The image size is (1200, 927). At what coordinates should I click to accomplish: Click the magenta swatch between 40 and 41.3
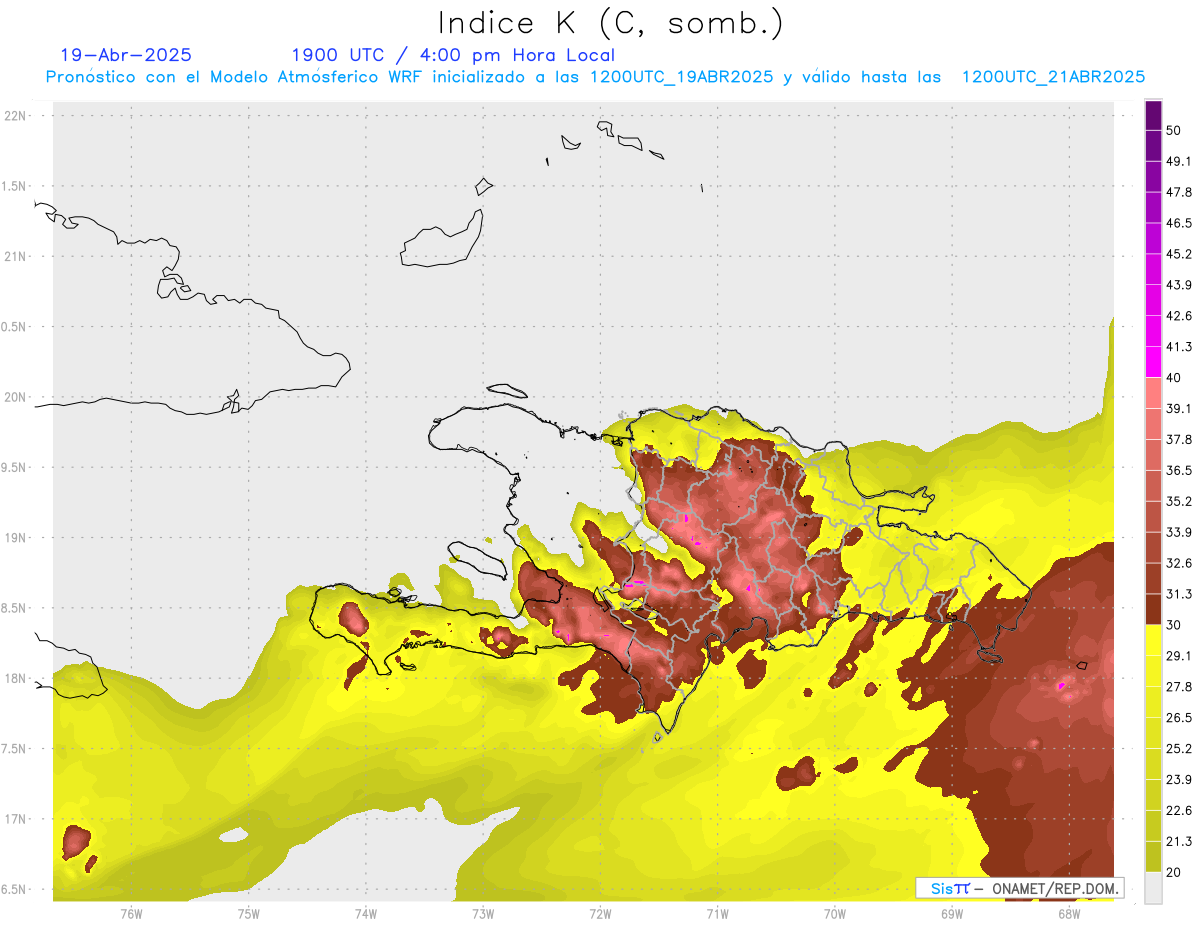tap(1153, 362)
